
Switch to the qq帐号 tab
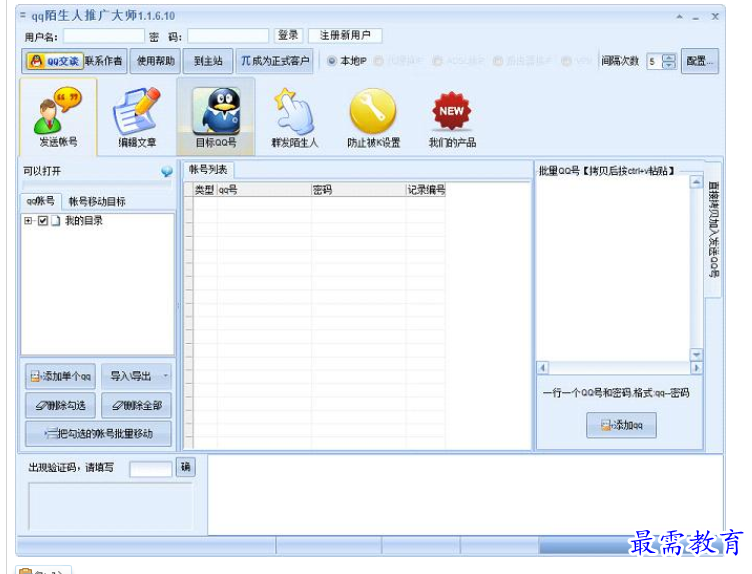click(x=40, y=201)
